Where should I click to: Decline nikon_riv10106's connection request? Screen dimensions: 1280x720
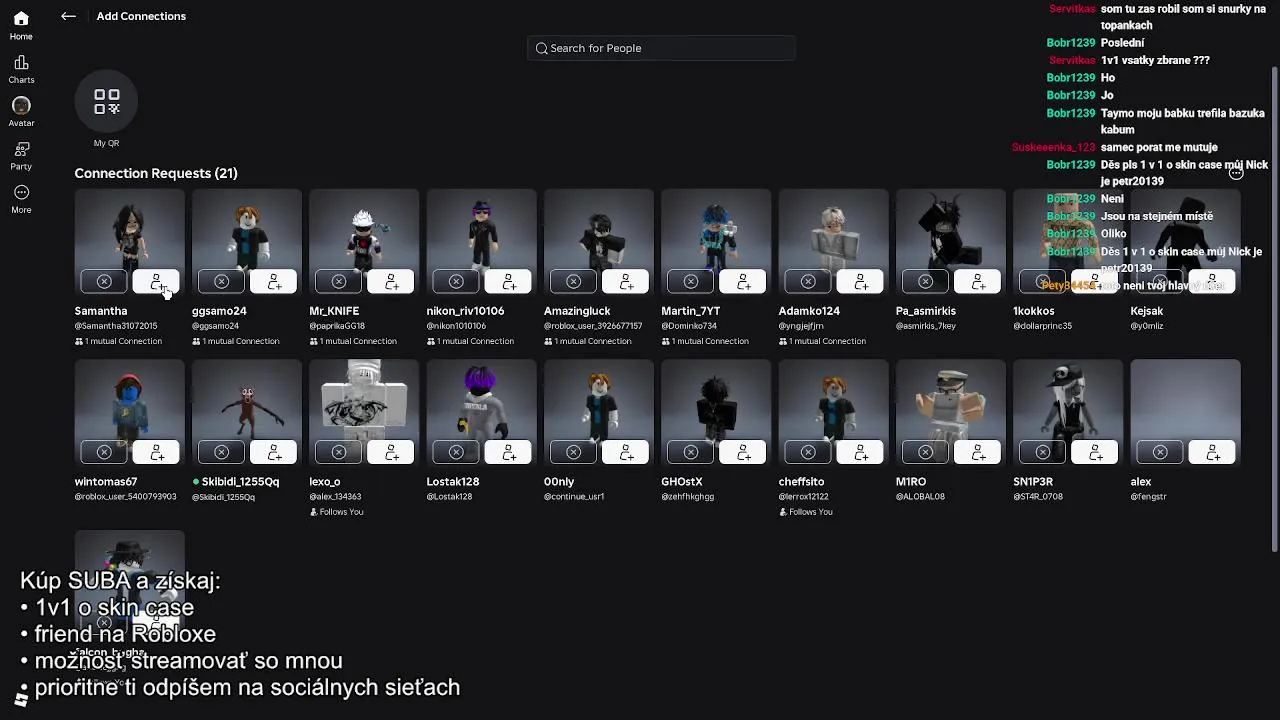click(x=456, y=282)
